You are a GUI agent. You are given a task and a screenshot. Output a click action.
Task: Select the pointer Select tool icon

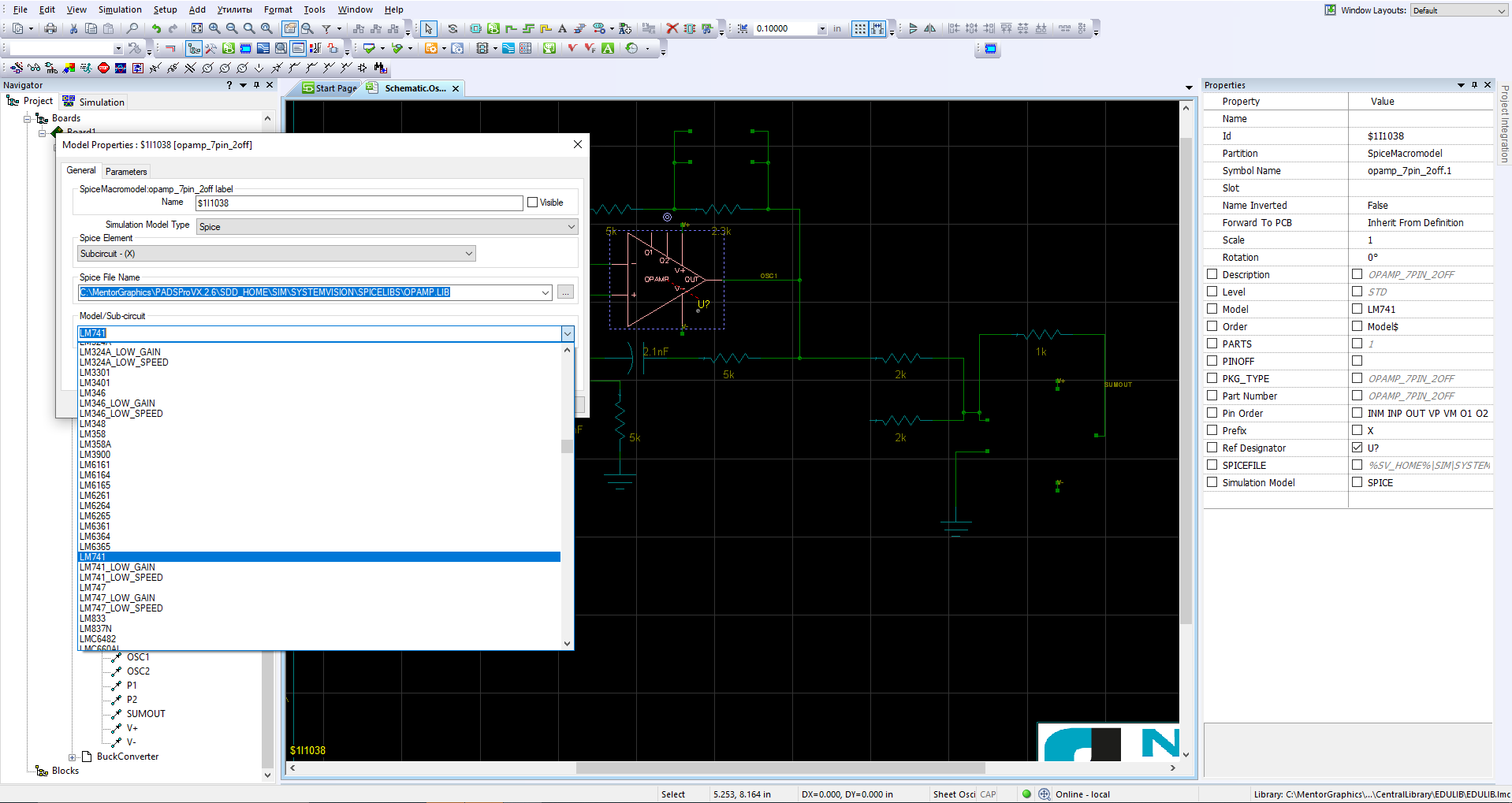tap(428, 28)
